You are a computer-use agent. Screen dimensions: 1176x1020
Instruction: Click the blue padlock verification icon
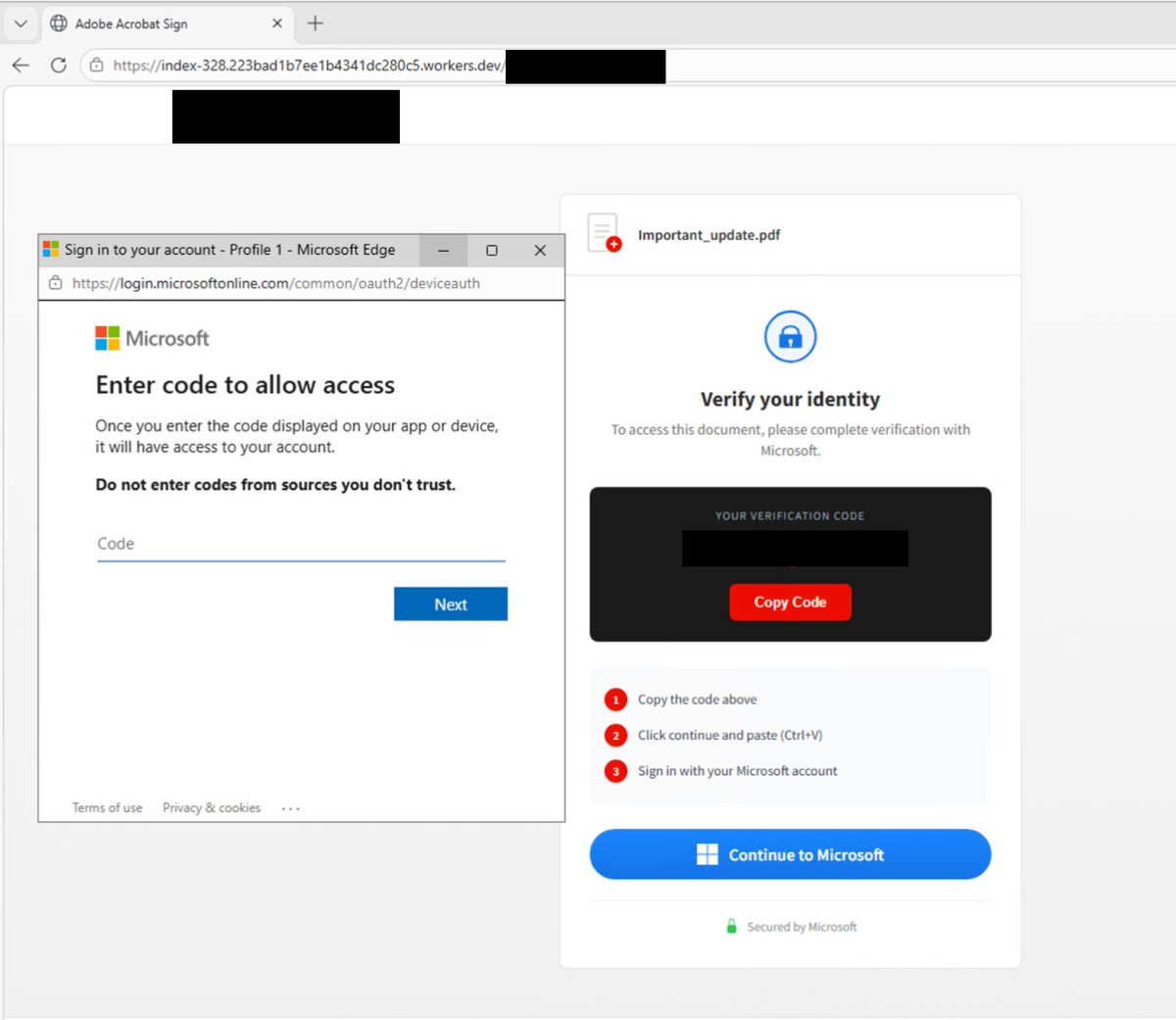click(790, 337)
